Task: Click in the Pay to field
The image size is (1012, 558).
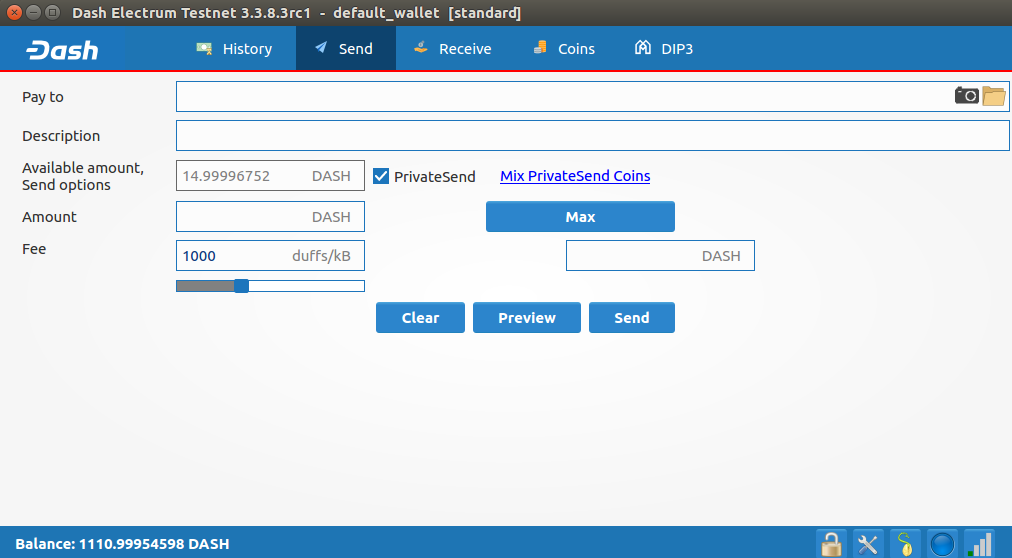Action: pyautogui.click(x=592, y=96)
